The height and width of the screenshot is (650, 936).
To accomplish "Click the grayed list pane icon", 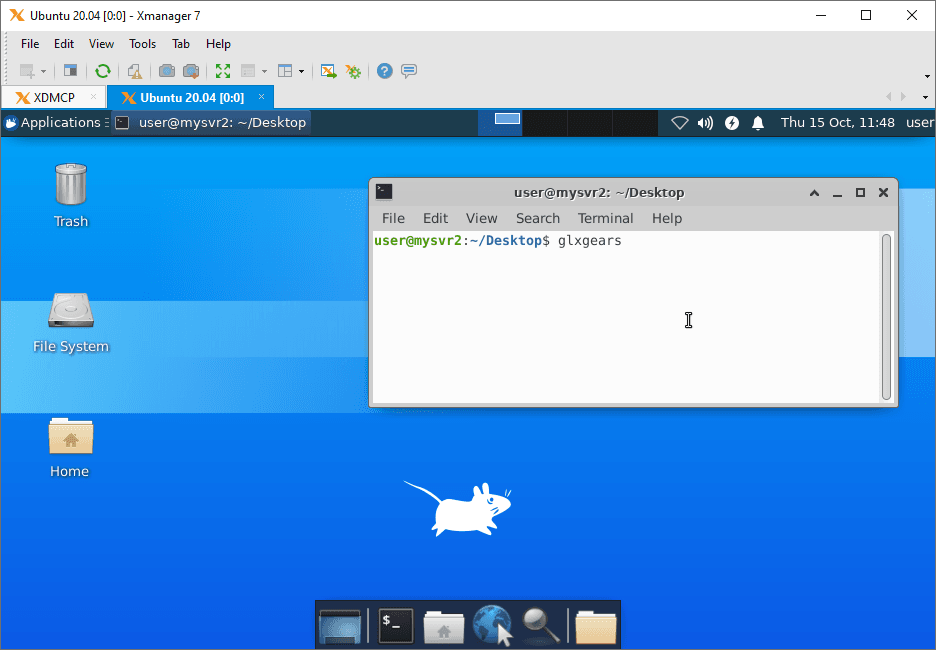I will (x=248, y=71).
